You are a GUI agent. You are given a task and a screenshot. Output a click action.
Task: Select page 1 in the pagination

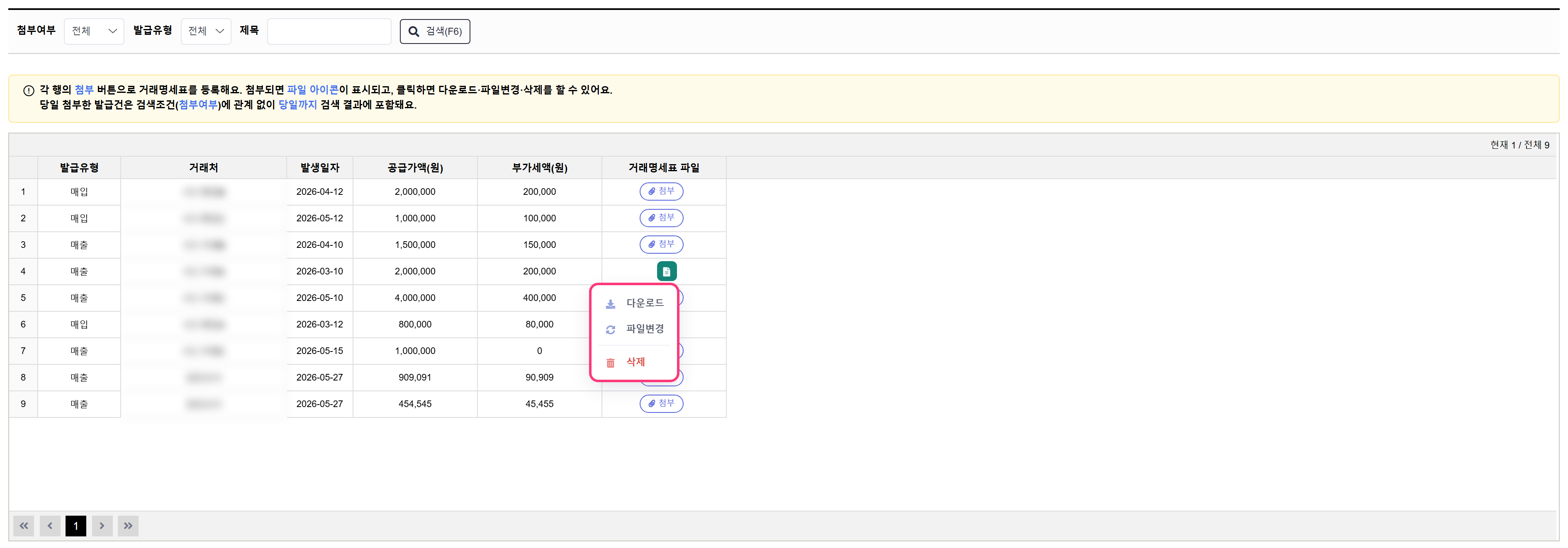76,526
